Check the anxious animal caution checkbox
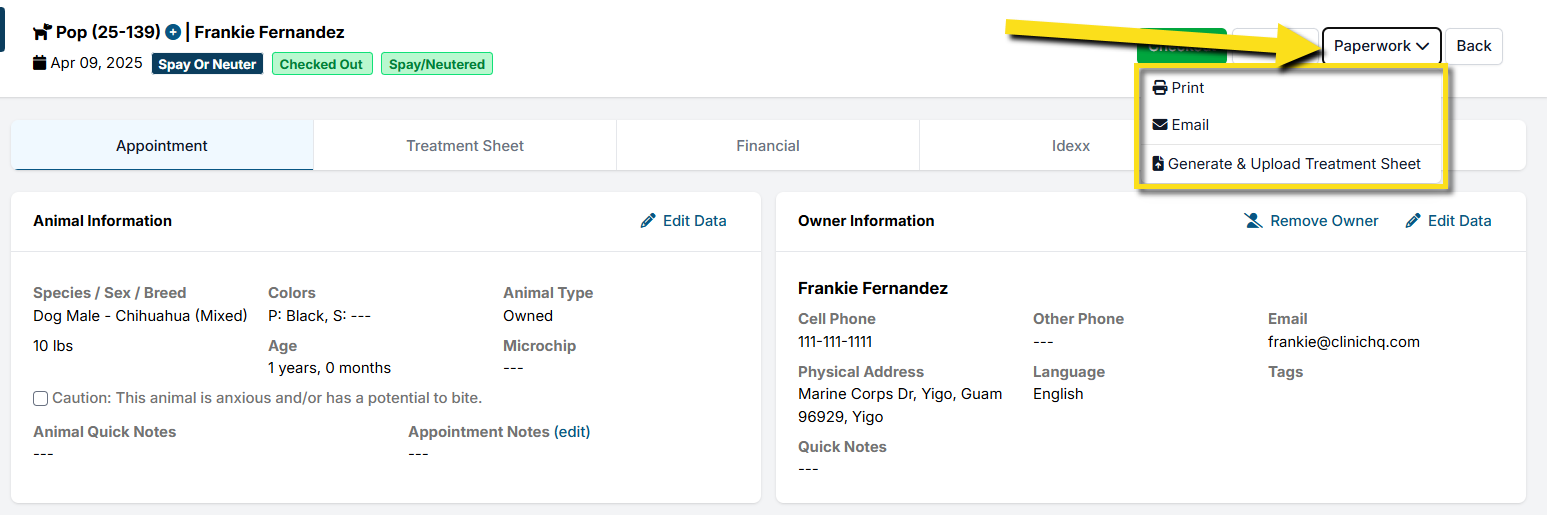 click(41, 398)
